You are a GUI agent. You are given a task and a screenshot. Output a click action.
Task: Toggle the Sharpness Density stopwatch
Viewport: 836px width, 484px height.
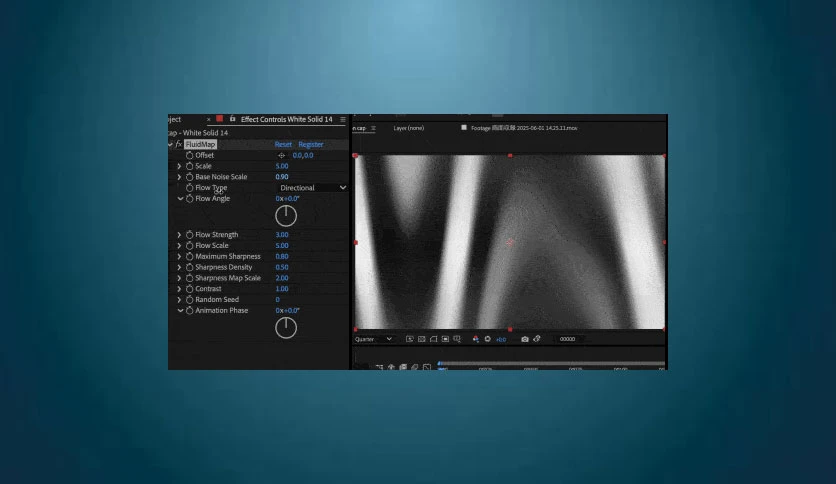[189, 267]
